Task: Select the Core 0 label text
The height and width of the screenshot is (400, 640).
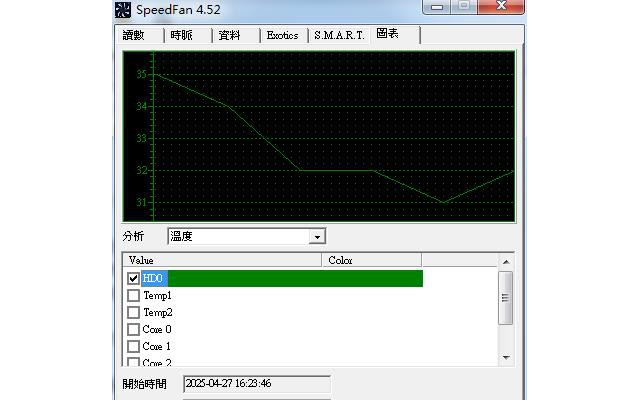Action: (x=157, y=329)
